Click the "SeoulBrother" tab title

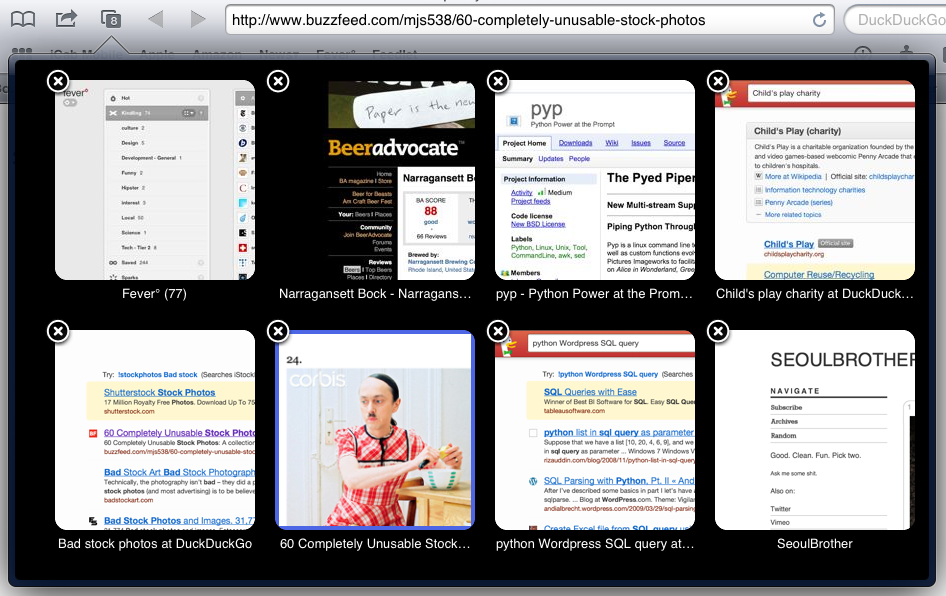coord(815,544)
